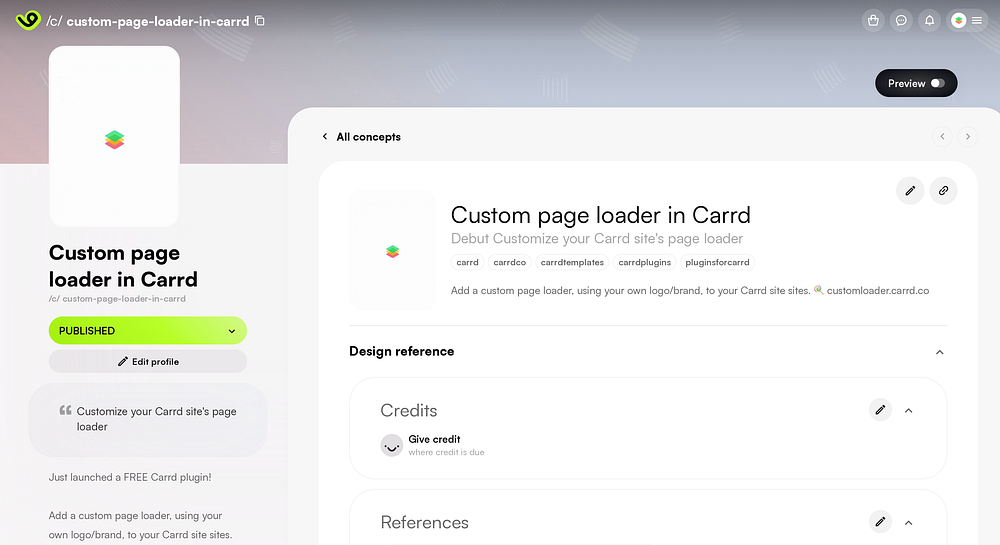
Task: Select the pluginsforcarrd tag
Action: point(717,262)
